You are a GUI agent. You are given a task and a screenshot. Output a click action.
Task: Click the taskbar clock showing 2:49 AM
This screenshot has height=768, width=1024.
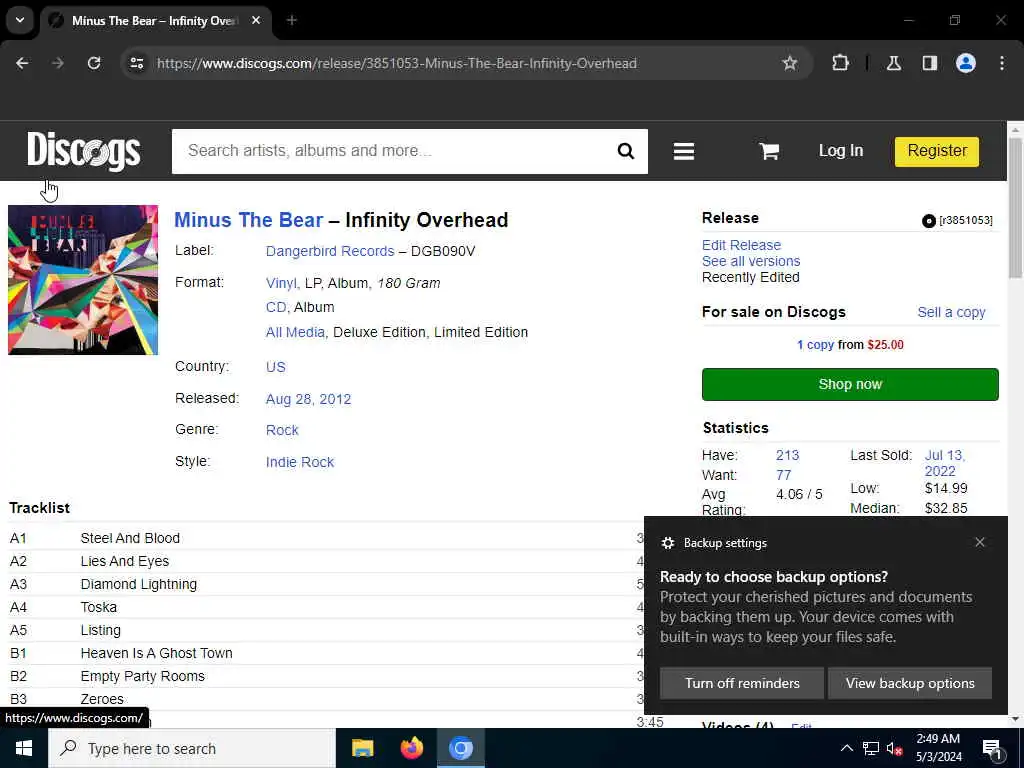coord(938,748)
